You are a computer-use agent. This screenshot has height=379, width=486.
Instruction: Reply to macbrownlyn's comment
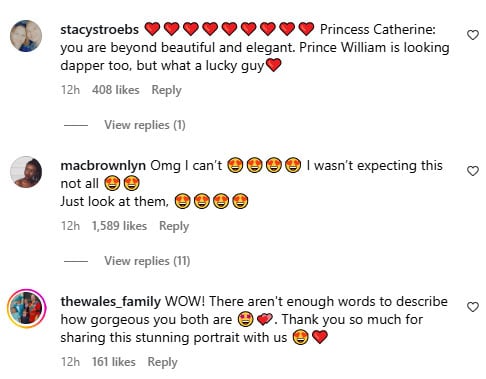click(174, 226)
